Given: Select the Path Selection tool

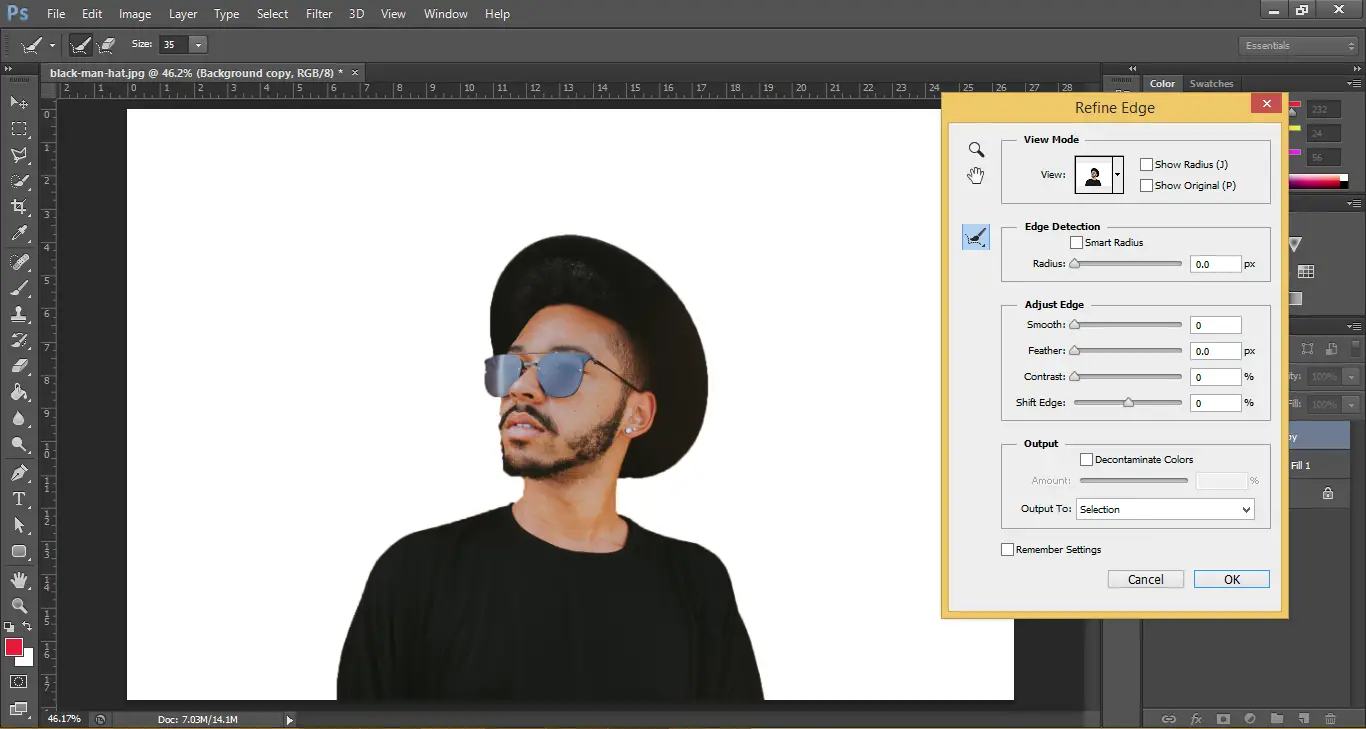Looking at the screenshot, I should (19, 525).
